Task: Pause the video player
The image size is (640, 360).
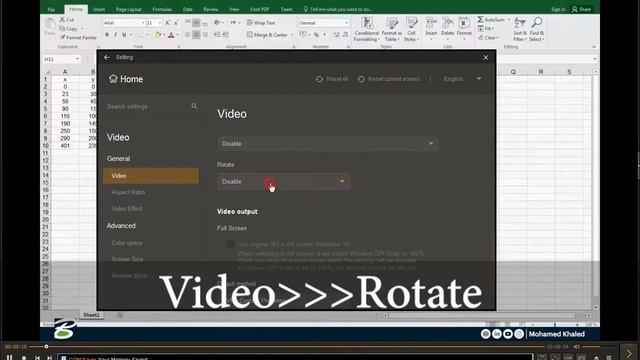Action: pyautogui.click(x=9, y=357)
